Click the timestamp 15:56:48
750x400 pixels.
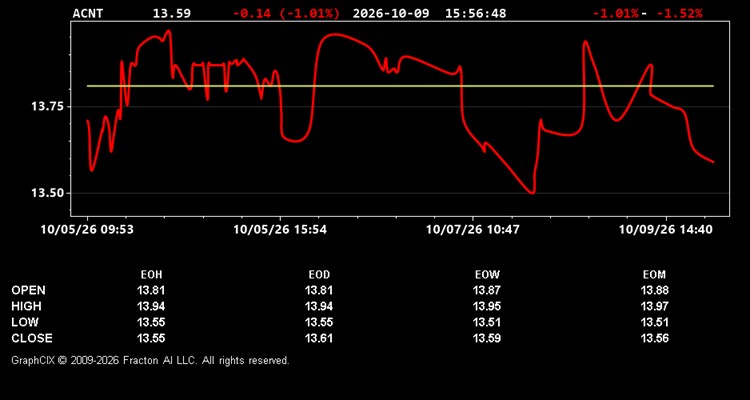tap(475, 13)
